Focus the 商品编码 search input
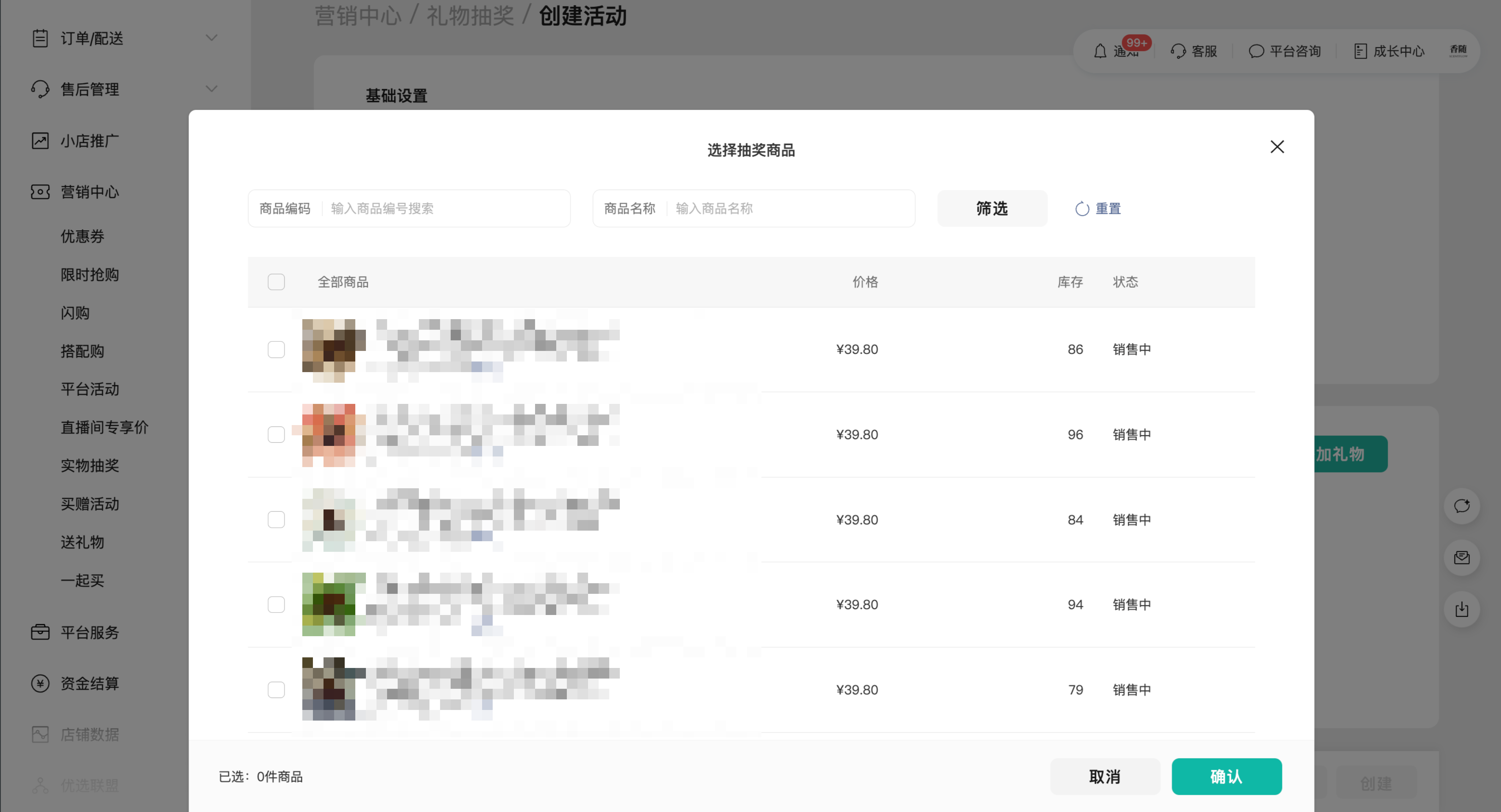Image resolution: width=1501 pixels, height=812 pixels. (x=443, y=209)
